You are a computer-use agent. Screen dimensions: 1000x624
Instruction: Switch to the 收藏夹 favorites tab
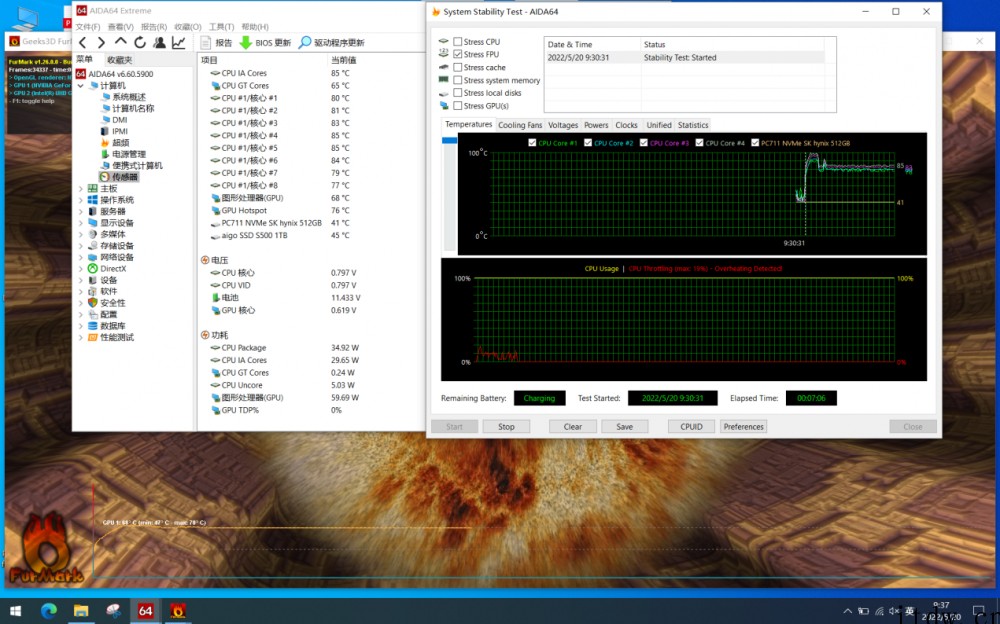click(119, 60)
